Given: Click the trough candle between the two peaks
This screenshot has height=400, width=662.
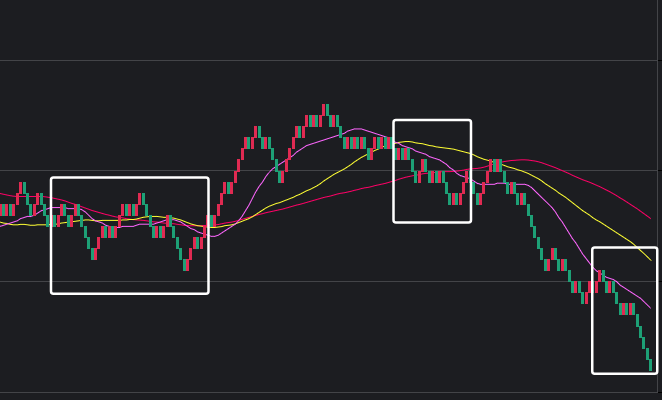Looking at the screenshot, I should pos(281,177).
